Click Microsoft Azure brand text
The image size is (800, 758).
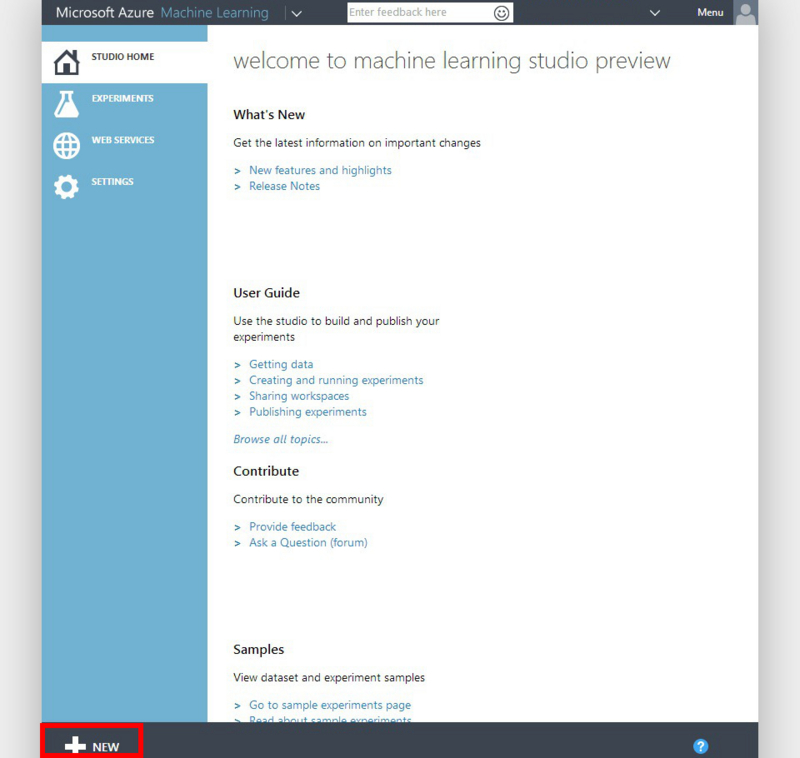pyautogui.click(x=105, y=13)
